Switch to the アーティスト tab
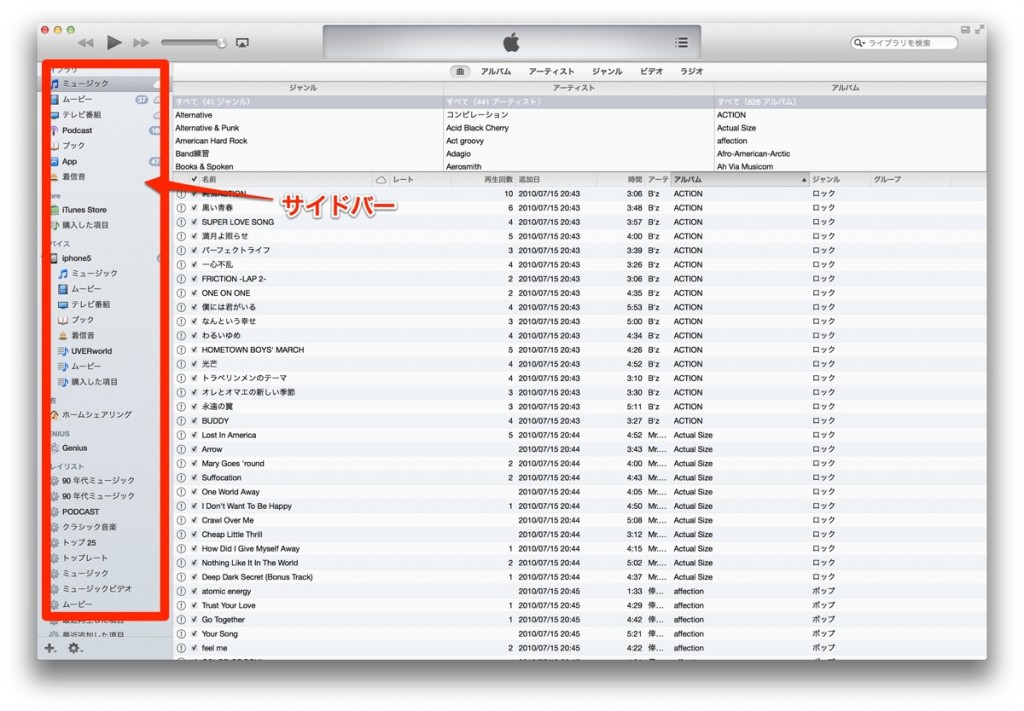Screen dimensions: 1024x711 551,72
